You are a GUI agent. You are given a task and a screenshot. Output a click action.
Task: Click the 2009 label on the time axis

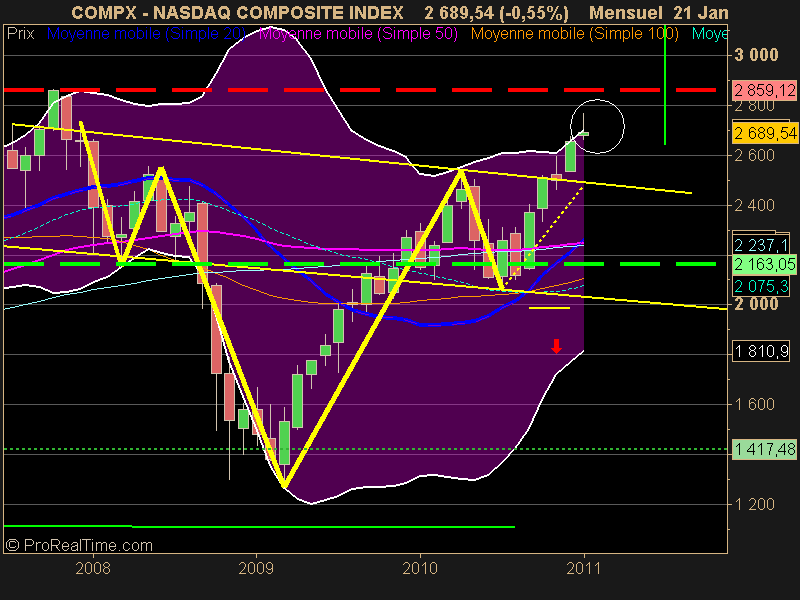(x=256, y=568)
